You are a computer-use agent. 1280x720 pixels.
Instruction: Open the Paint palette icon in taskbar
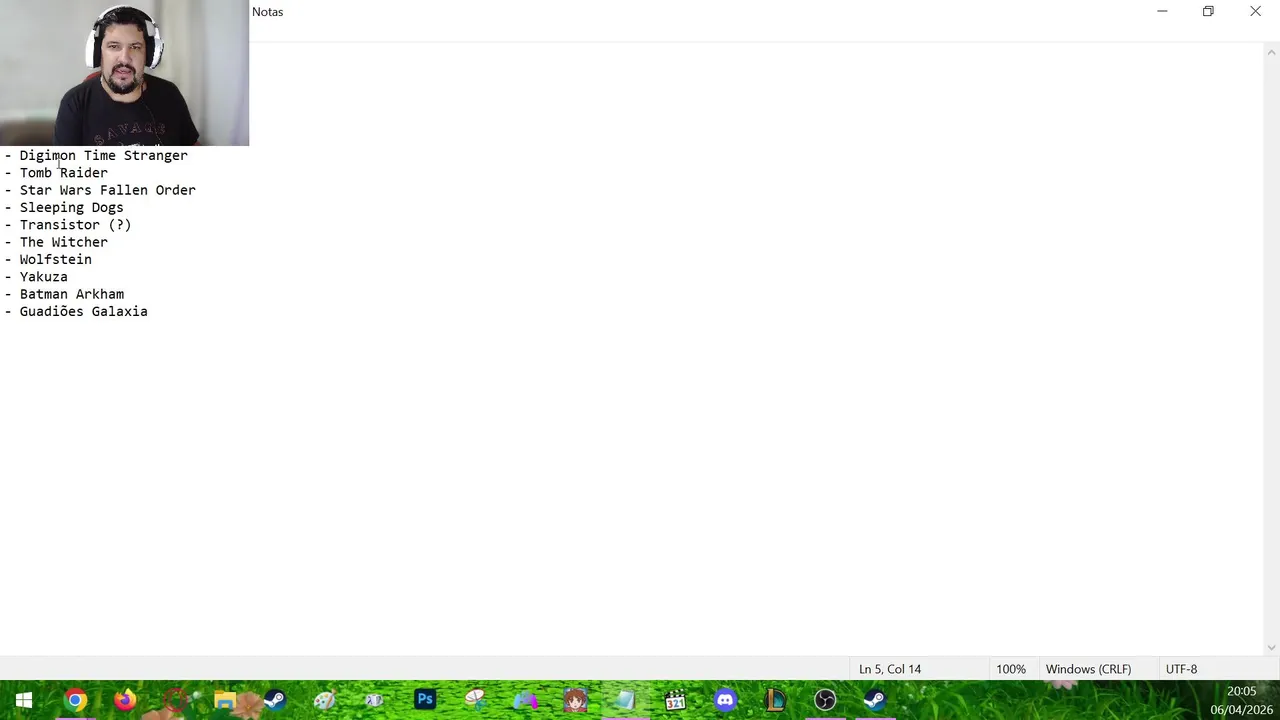tap(325, 700)
